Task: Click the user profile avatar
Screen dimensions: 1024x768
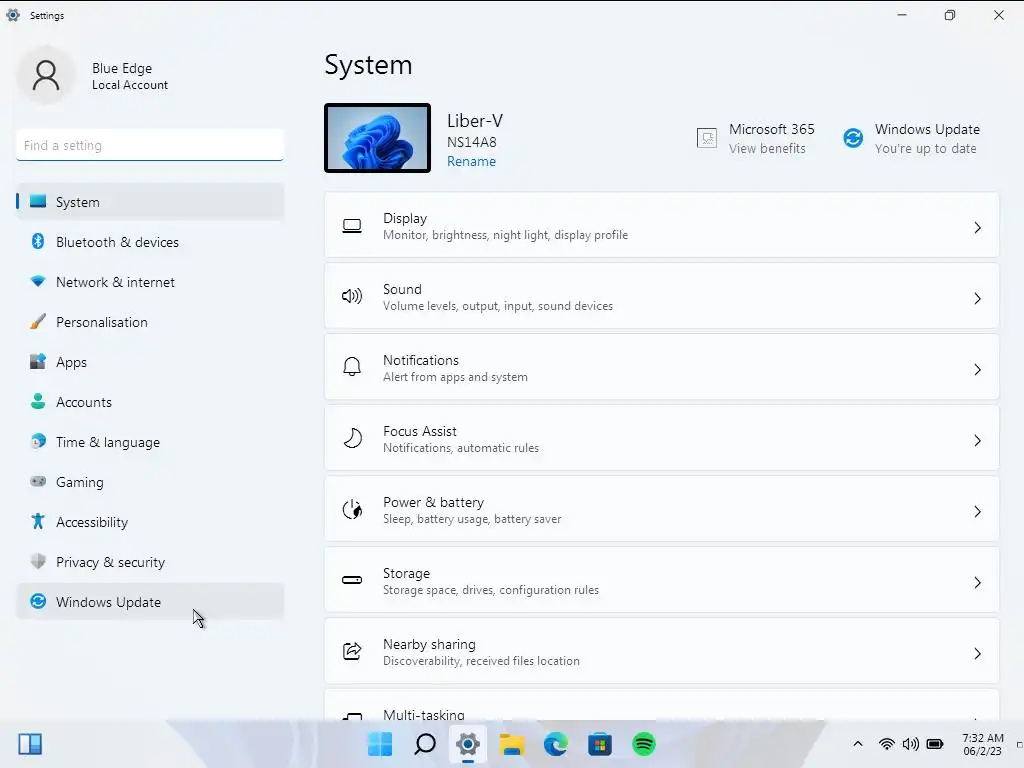Action: click(x=46, y=76)
